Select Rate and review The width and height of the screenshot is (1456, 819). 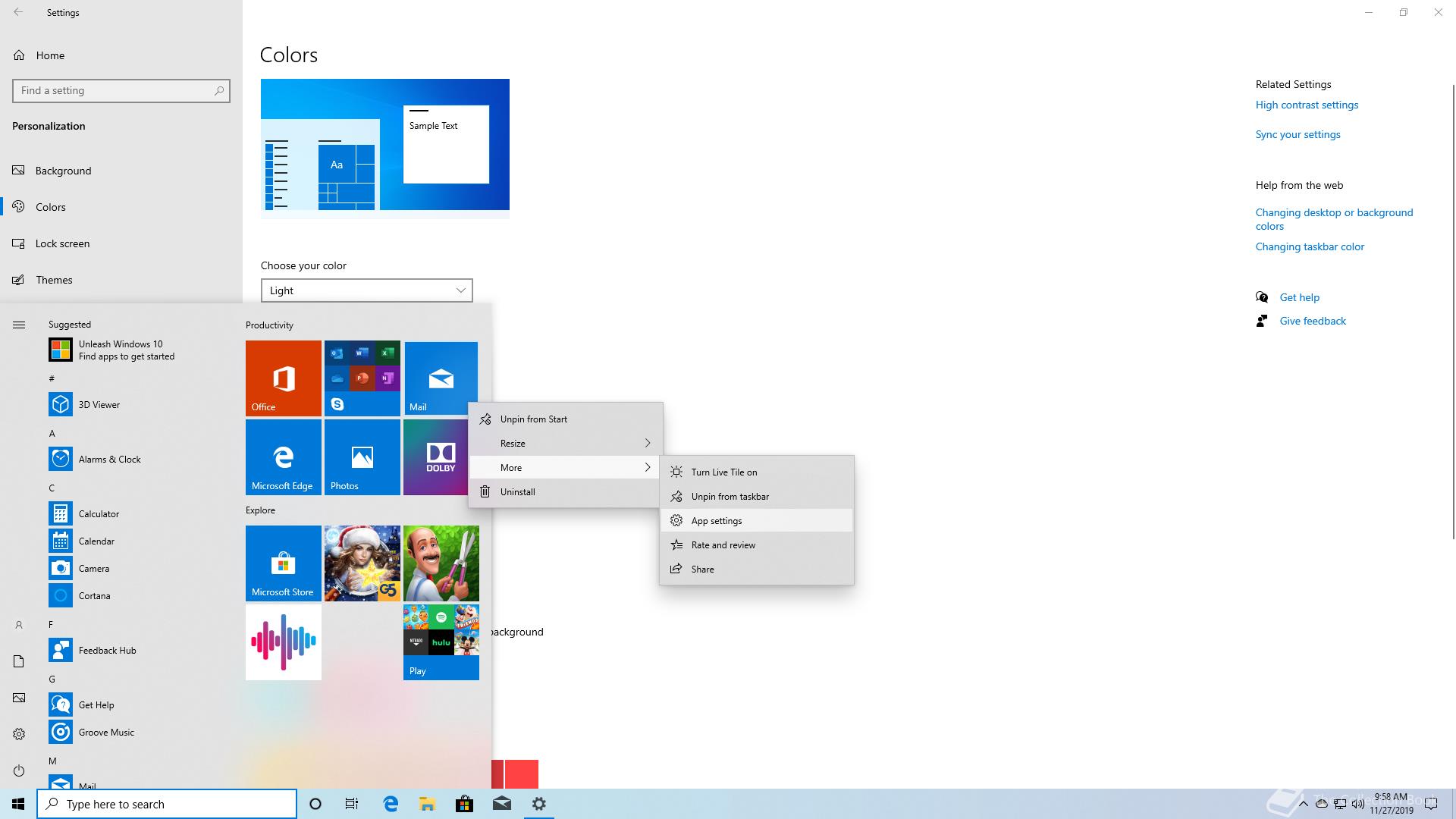pyautogui.click(x=757, y=544)
